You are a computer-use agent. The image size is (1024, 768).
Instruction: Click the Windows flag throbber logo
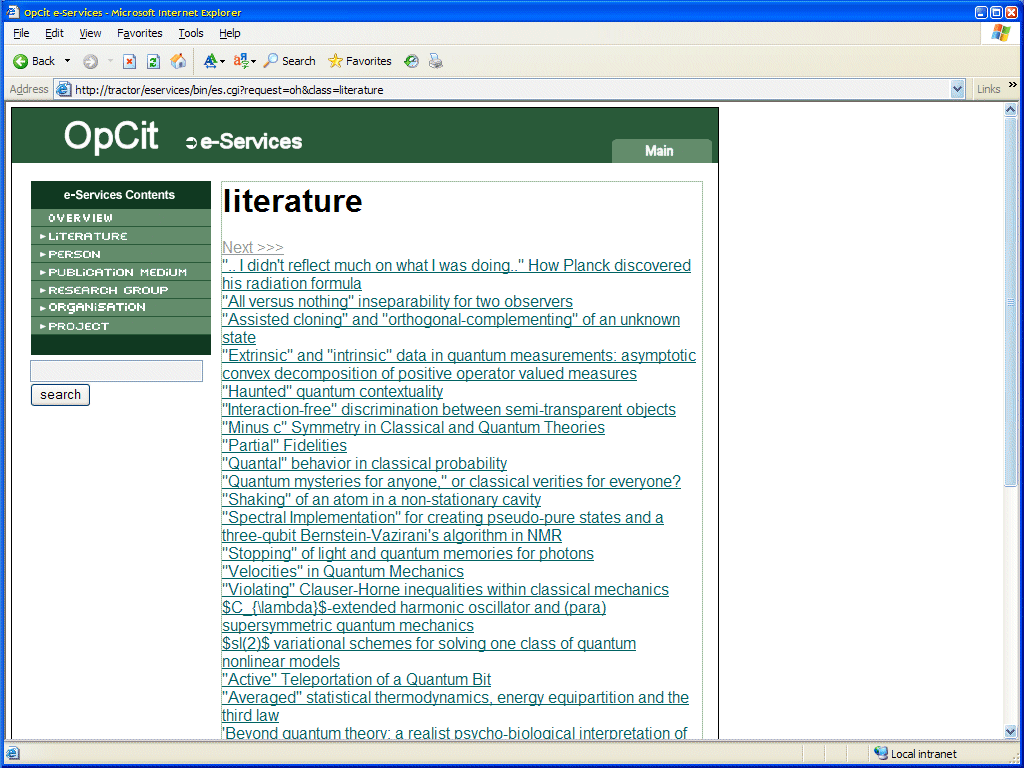1000,33
